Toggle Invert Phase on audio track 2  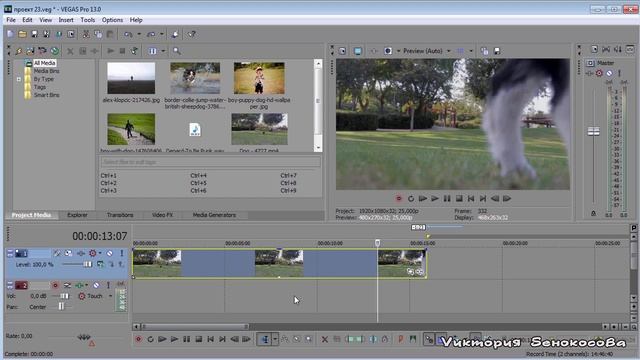67,285
